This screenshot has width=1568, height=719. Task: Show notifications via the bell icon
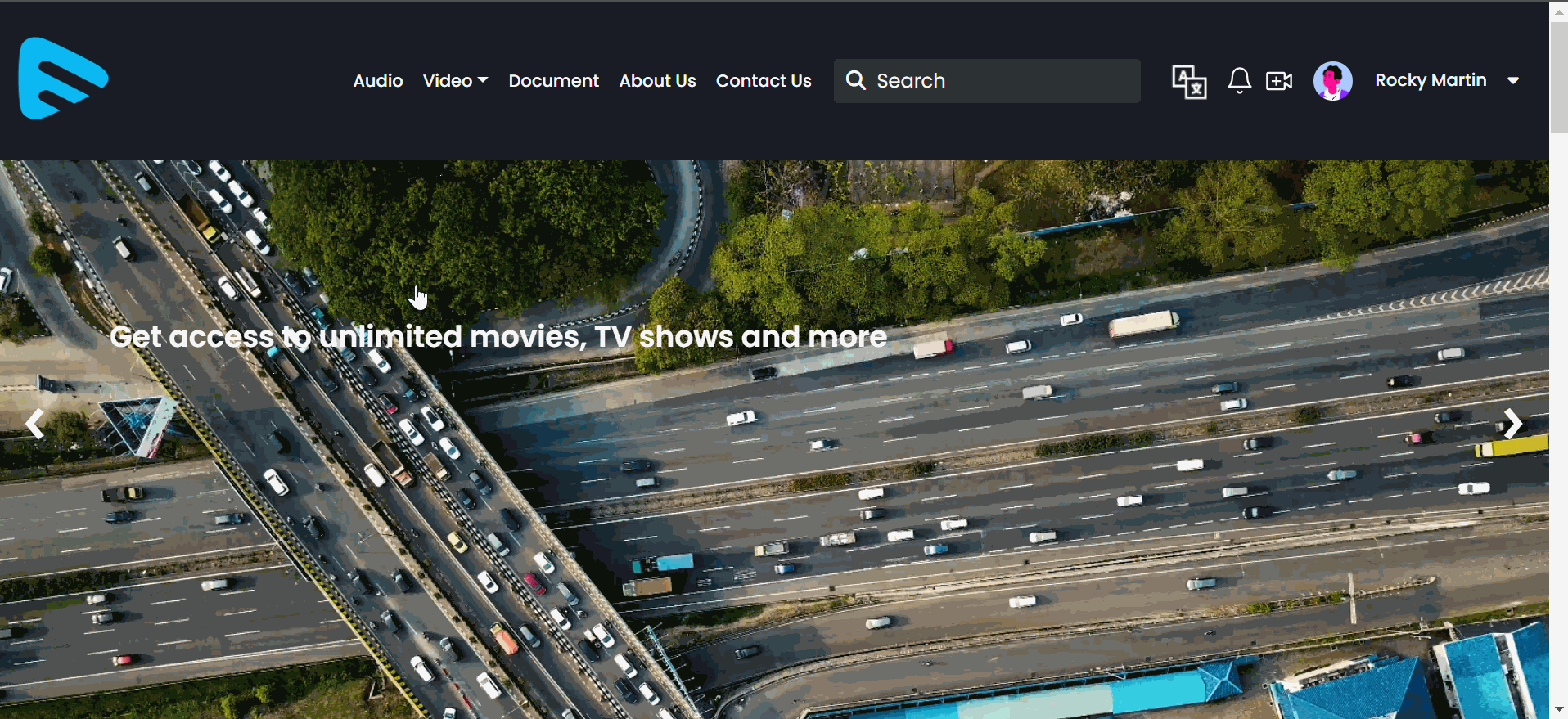point(1239,80)
